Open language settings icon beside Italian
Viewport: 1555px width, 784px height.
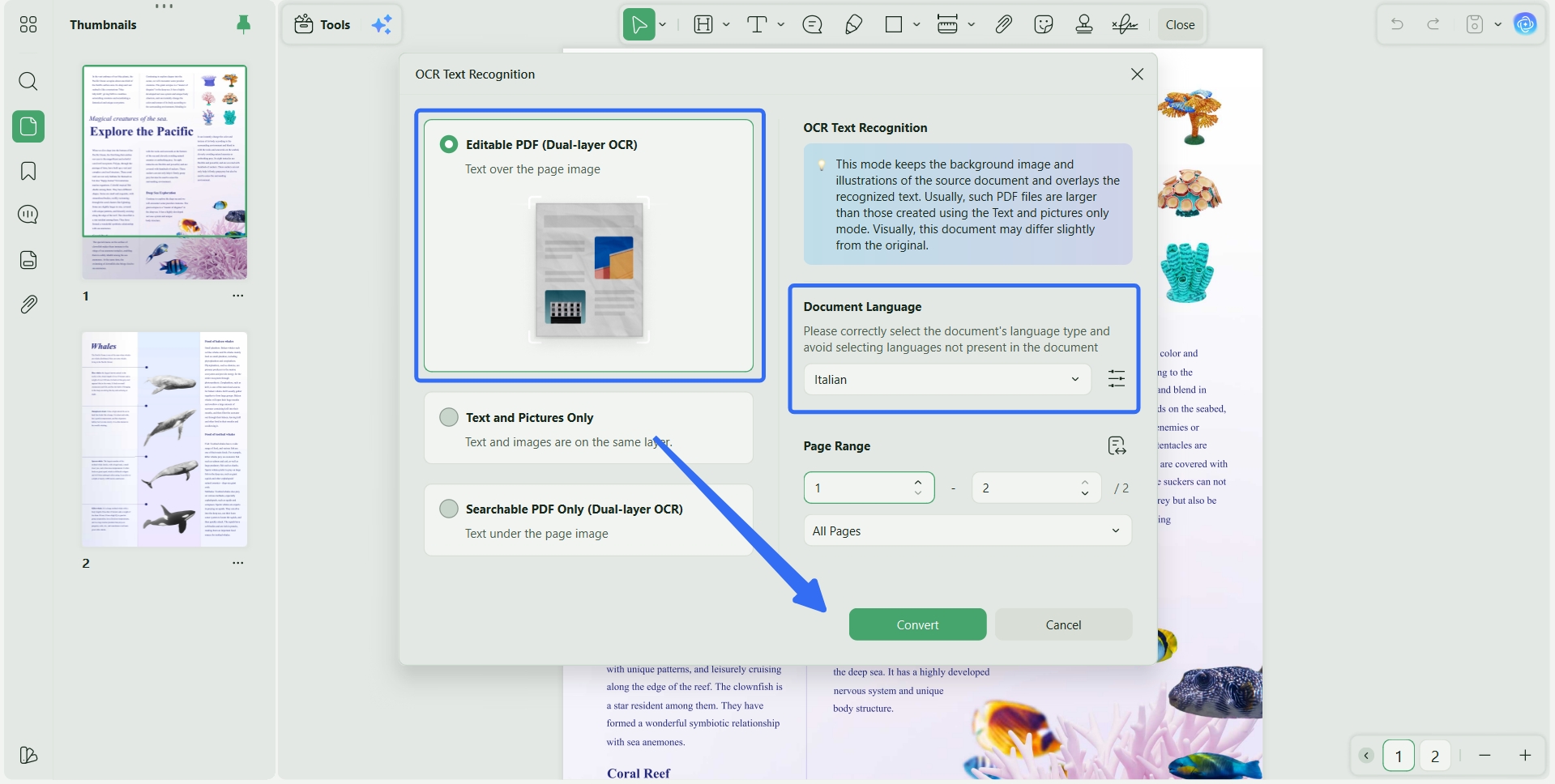coord(1117,379)
